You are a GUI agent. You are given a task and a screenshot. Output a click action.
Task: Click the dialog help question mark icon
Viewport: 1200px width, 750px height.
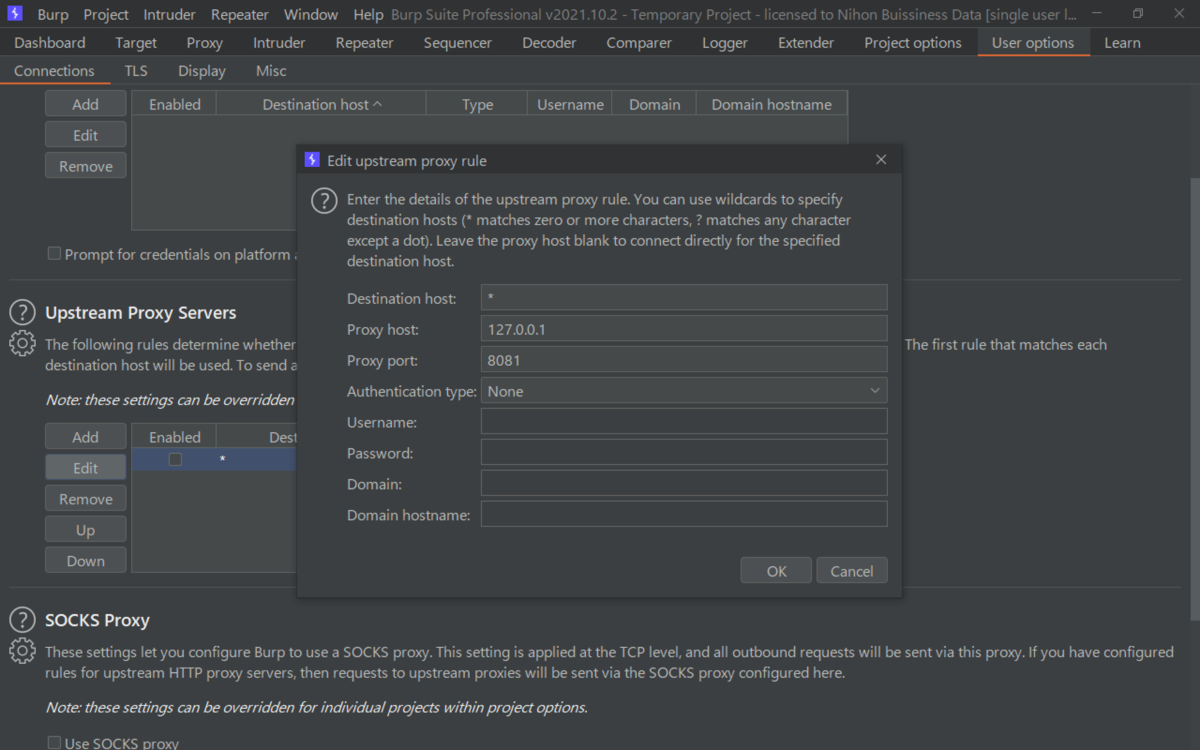click(324, 200)
